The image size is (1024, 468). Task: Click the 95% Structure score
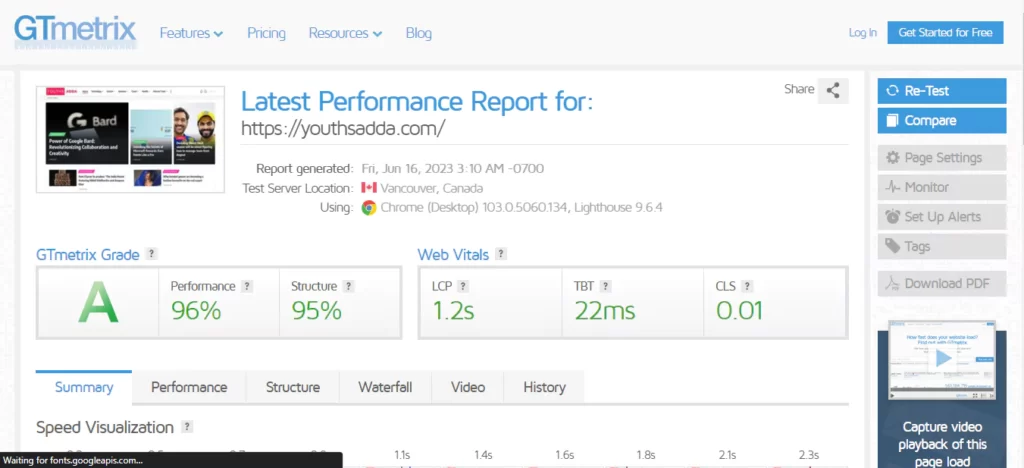tap(316, 311)
